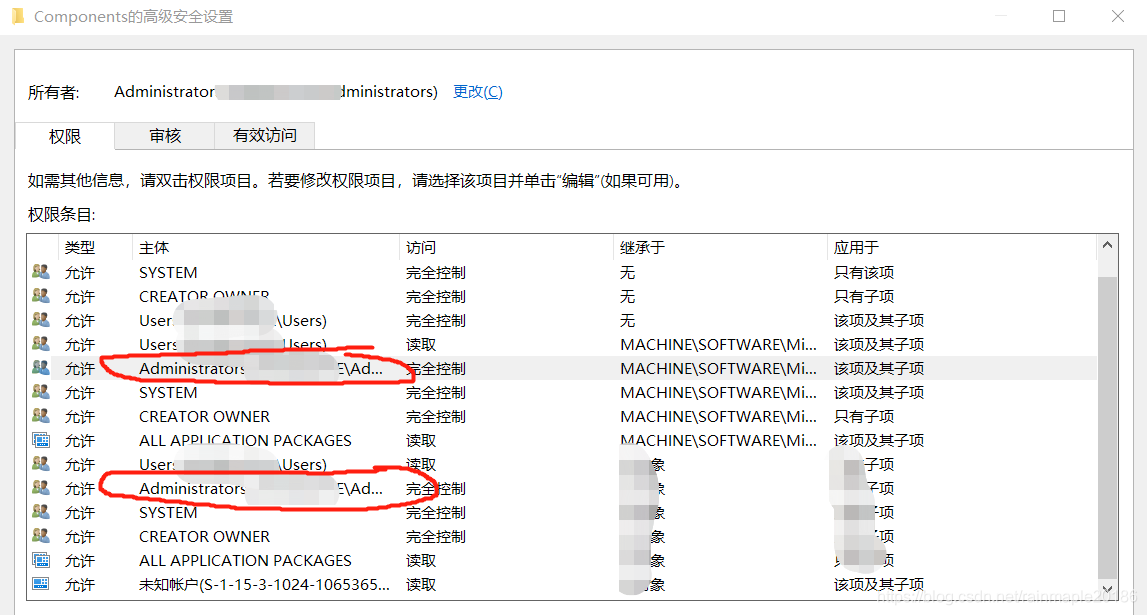Click the 读取 access cell of the 未知帐户 row

coord(421,584)
